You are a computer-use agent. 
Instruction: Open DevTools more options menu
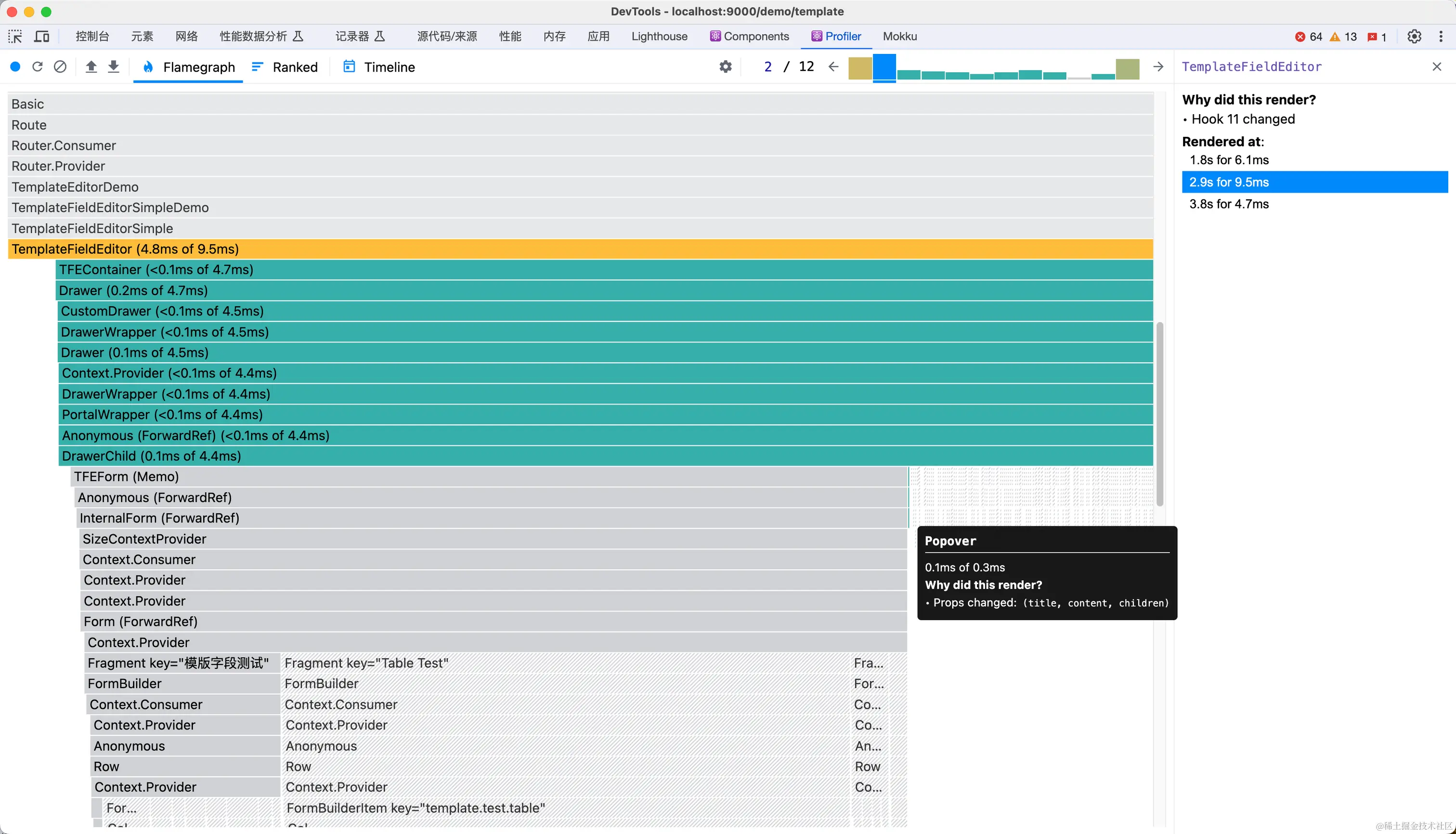[1441, 37]
